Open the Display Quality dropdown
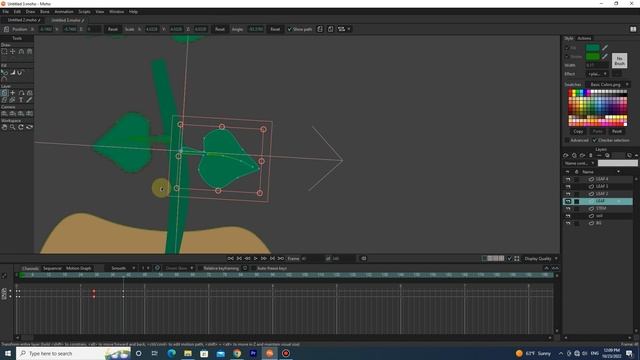Viewport: 640px width, 360px height. 541,258
